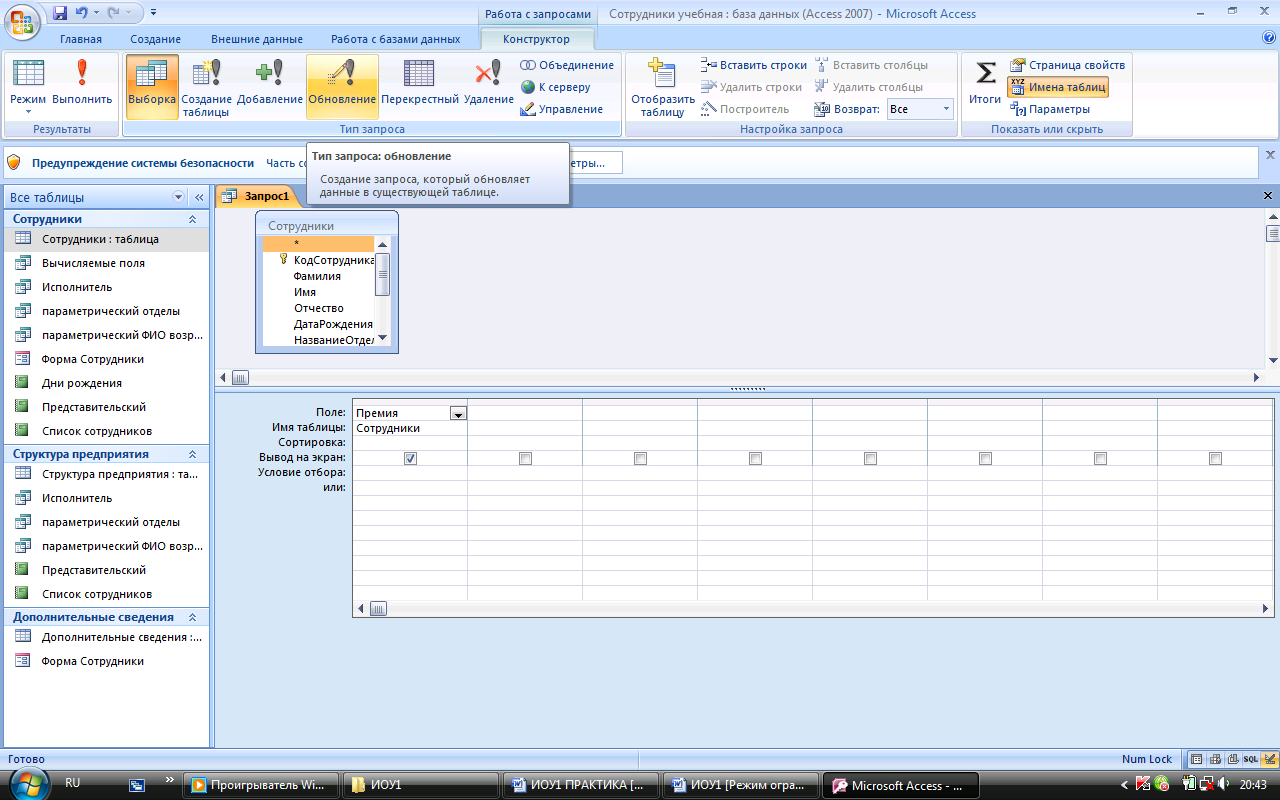The width and height of the screenshot is (1280, 800).
Task: Go to the Внешние данные ribbon tab
Action: tap(257, 39)
